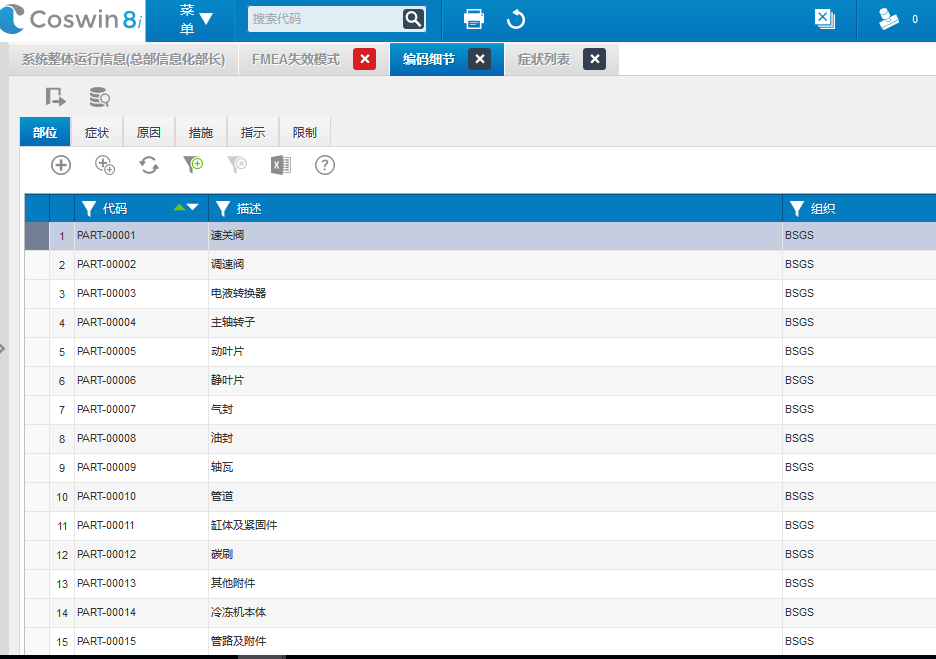
Task: Switch to 症状列表 tab
Action: (543, 59)
